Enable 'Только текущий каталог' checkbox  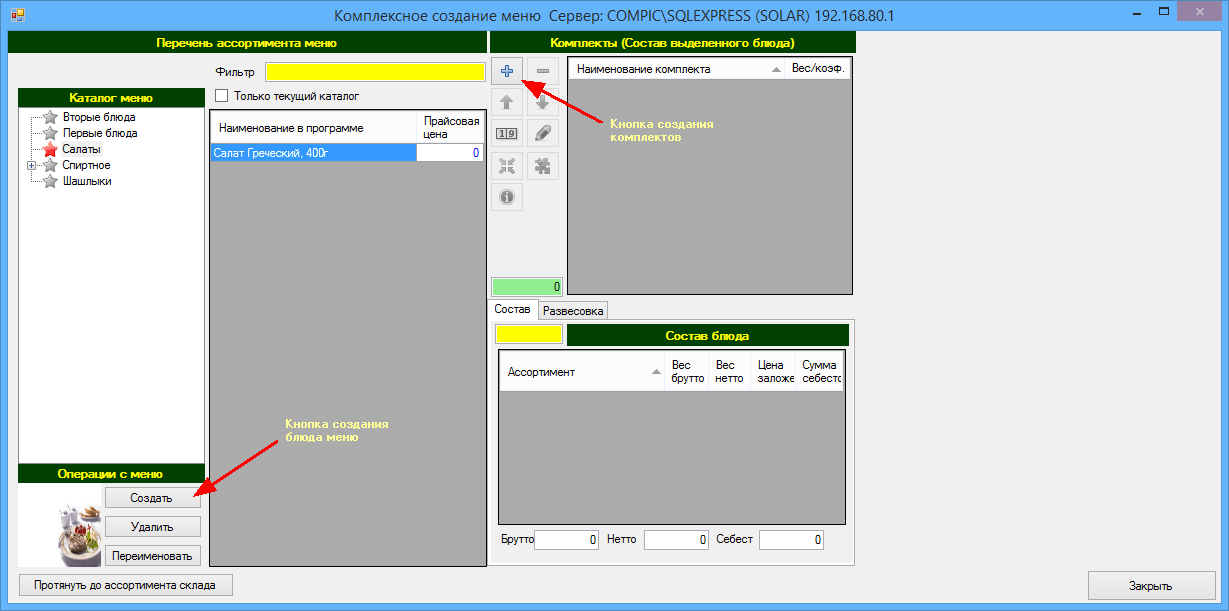point(222,96)
